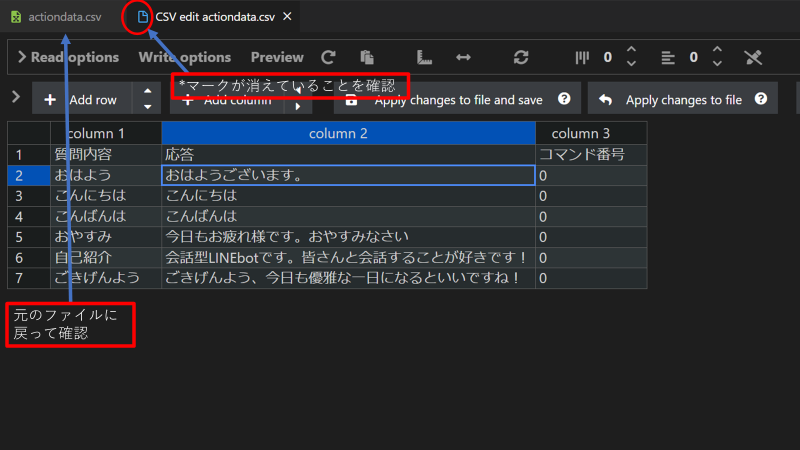Click the ruler corner icon in toolbar

pos(424,57)
